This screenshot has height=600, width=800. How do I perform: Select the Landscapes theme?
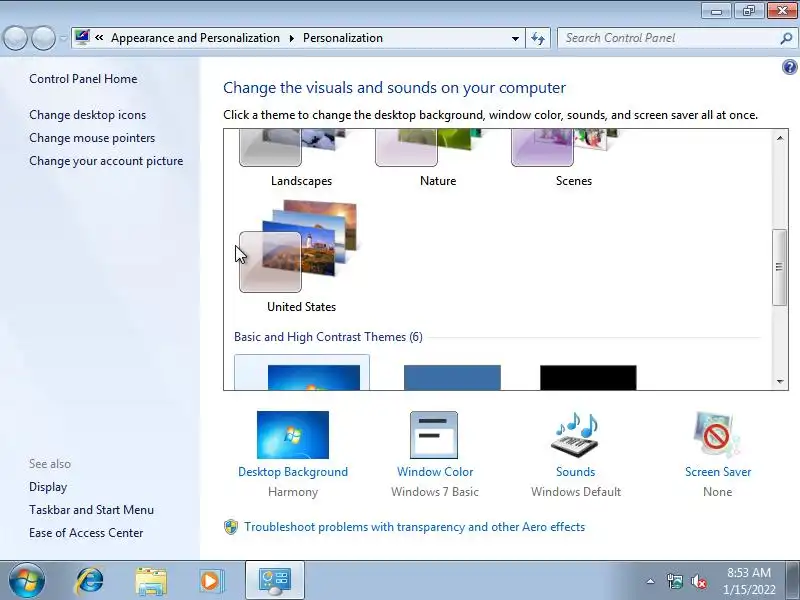point(301,159)
